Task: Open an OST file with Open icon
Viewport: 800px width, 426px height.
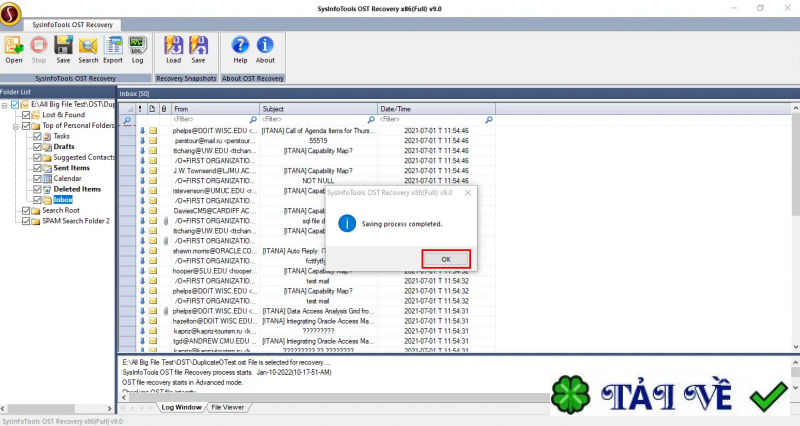Action: pos(14,49)
